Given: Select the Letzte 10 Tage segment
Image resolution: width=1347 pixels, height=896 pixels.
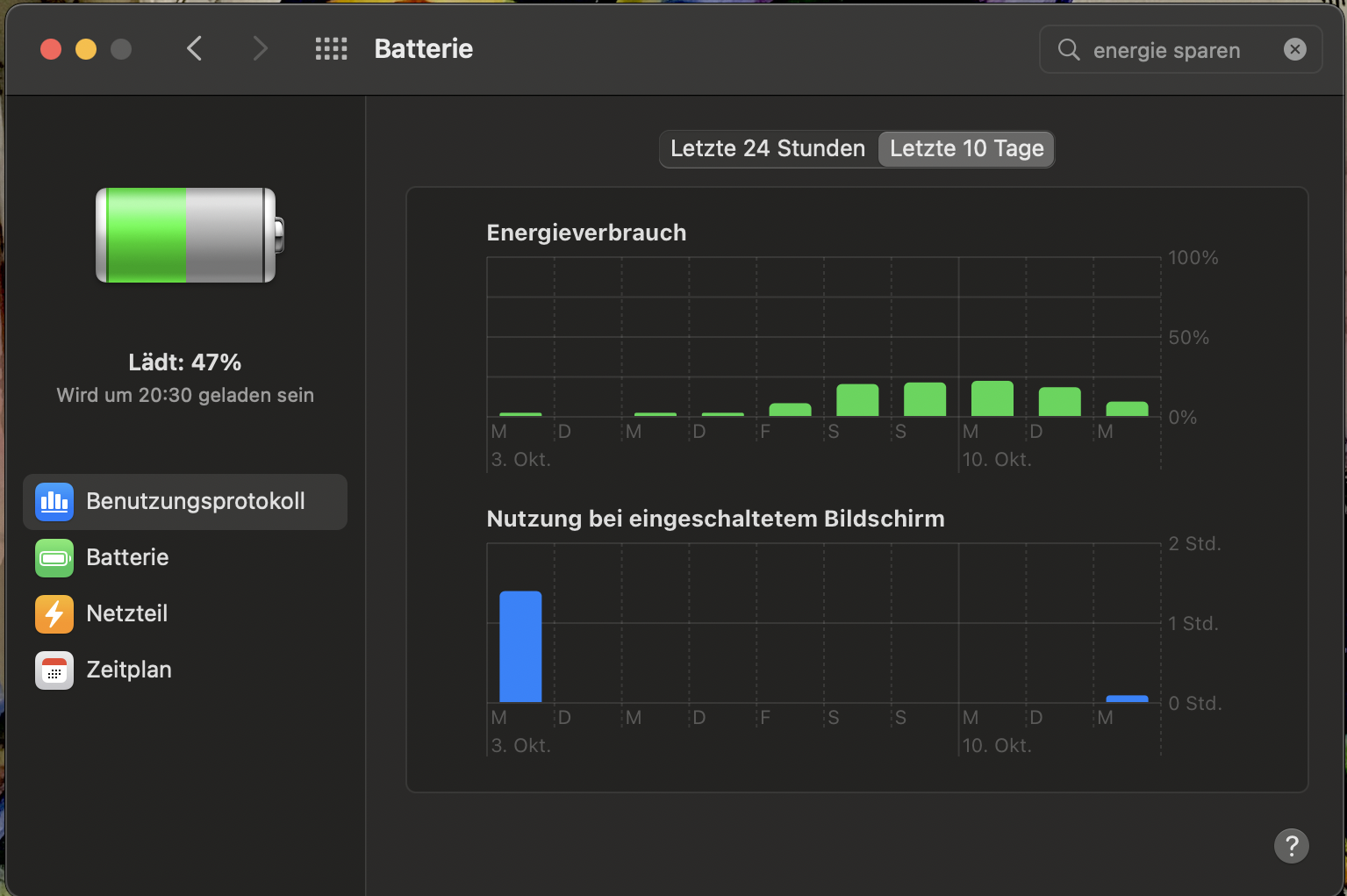Looking at the screenshot, I should coord(966,149).
